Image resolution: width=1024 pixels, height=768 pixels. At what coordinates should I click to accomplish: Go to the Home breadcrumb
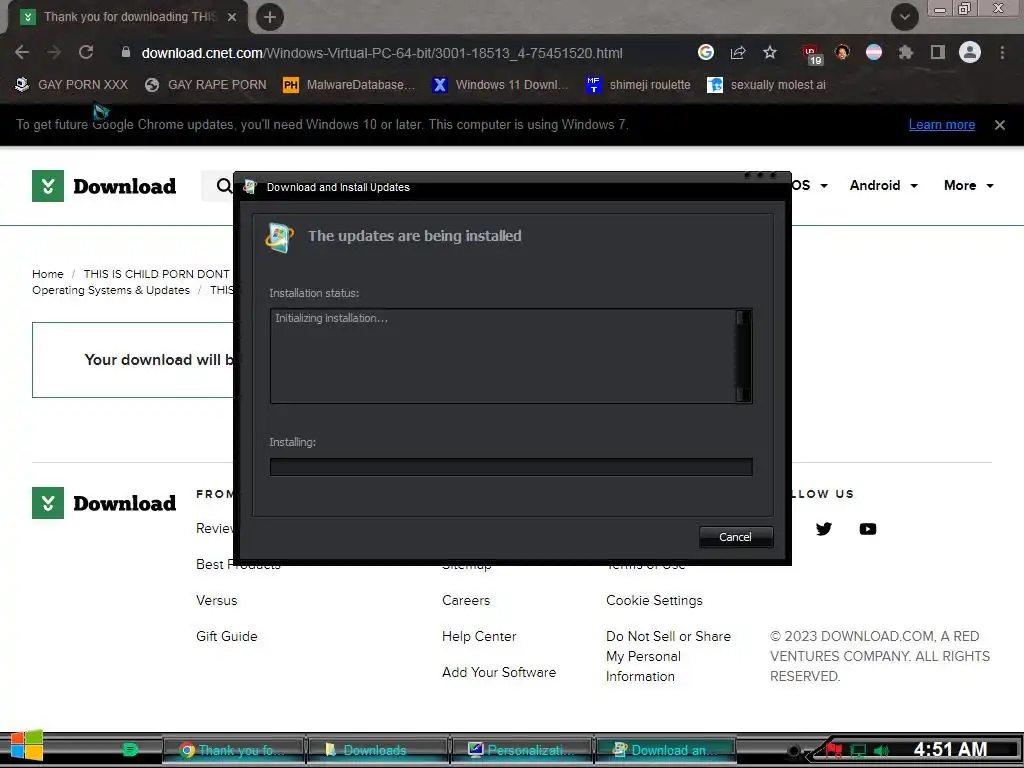(48, 274)
